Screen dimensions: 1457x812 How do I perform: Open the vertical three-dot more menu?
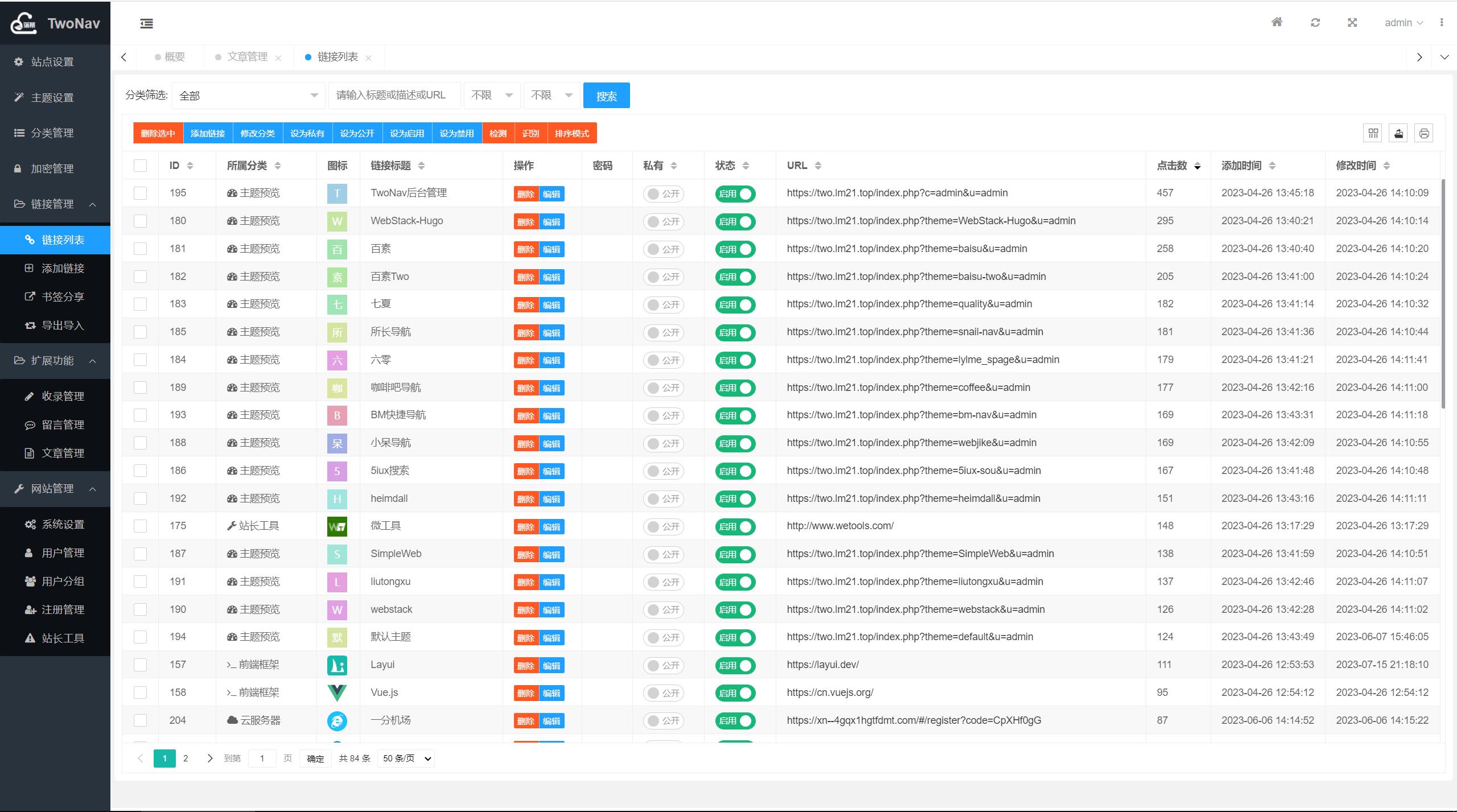(x=1442, y=22)
